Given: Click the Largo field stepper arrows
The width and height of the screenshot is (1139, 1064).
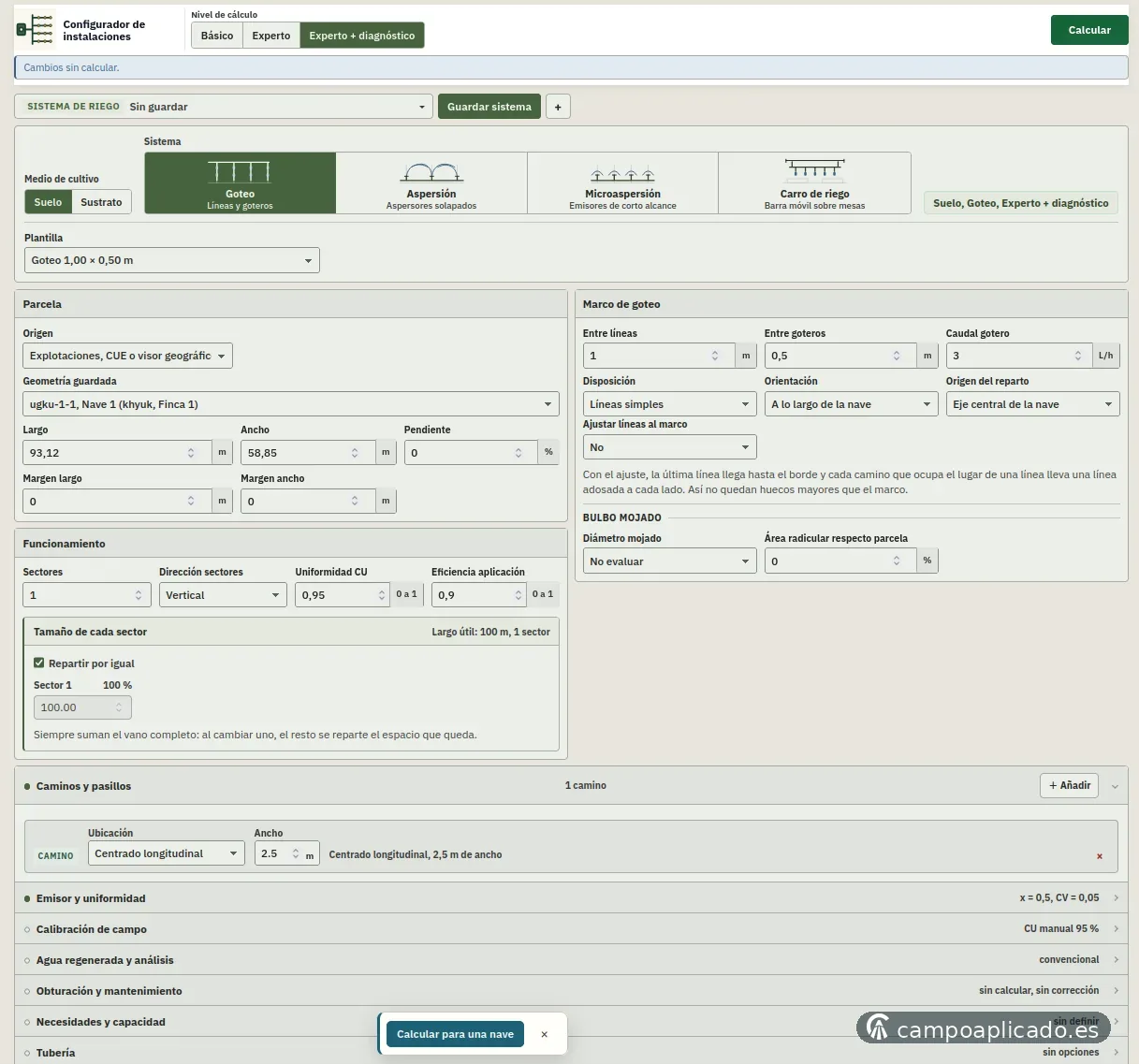Looking at the screenshot, I should coord(191,453).
